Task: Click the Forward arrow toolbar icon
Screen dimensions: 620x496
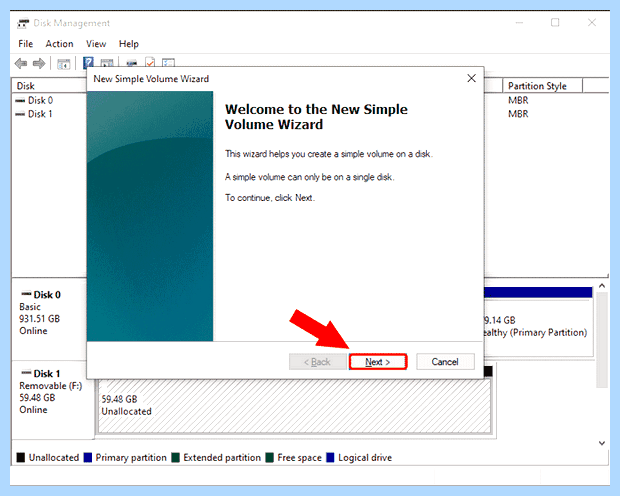Action: click(x=39, y=63)
